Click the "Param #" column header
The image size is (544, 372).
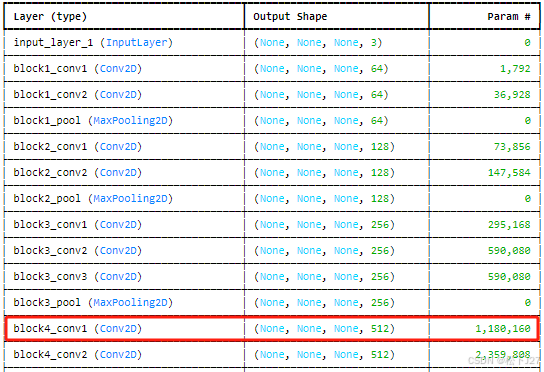pyautogui.click(x=509, y=16)
